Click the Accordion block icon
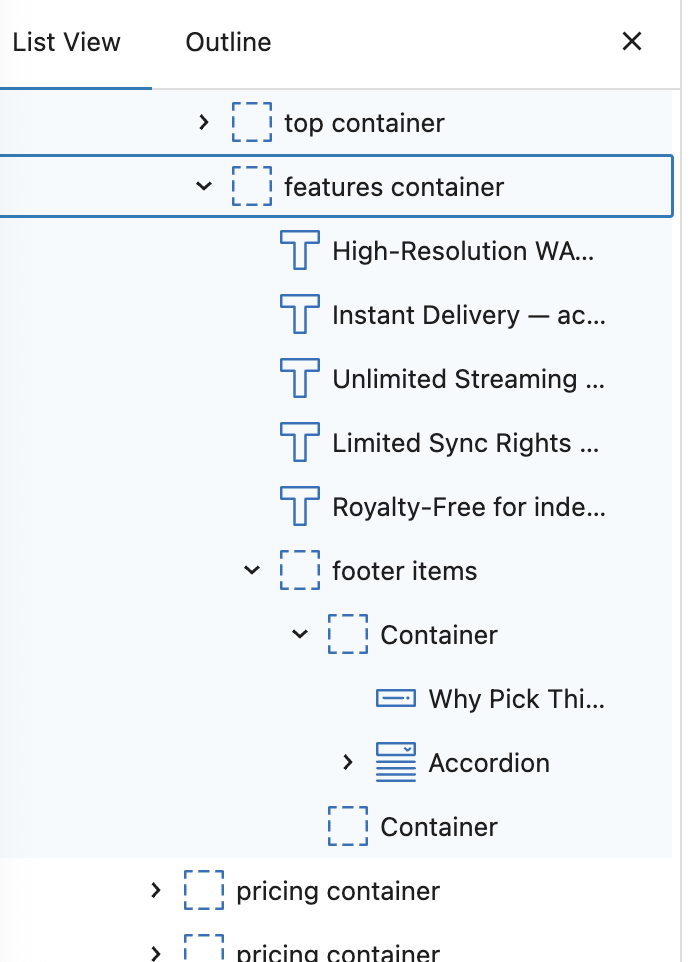Screen dimensions: 696x962 click(x=395, y=763)
